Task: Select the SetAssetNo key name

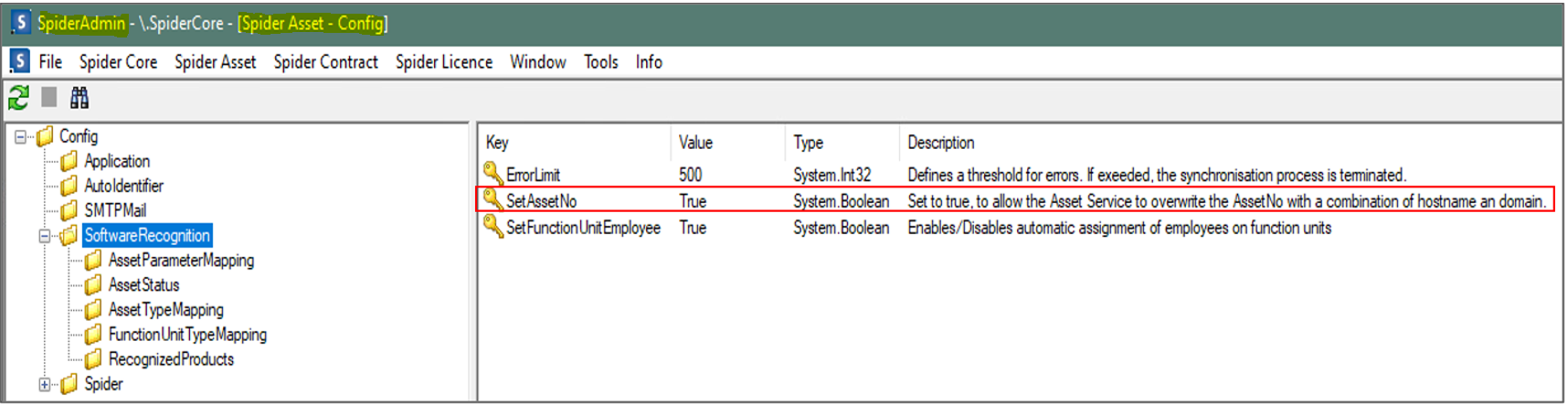Action: coord(541,201)
